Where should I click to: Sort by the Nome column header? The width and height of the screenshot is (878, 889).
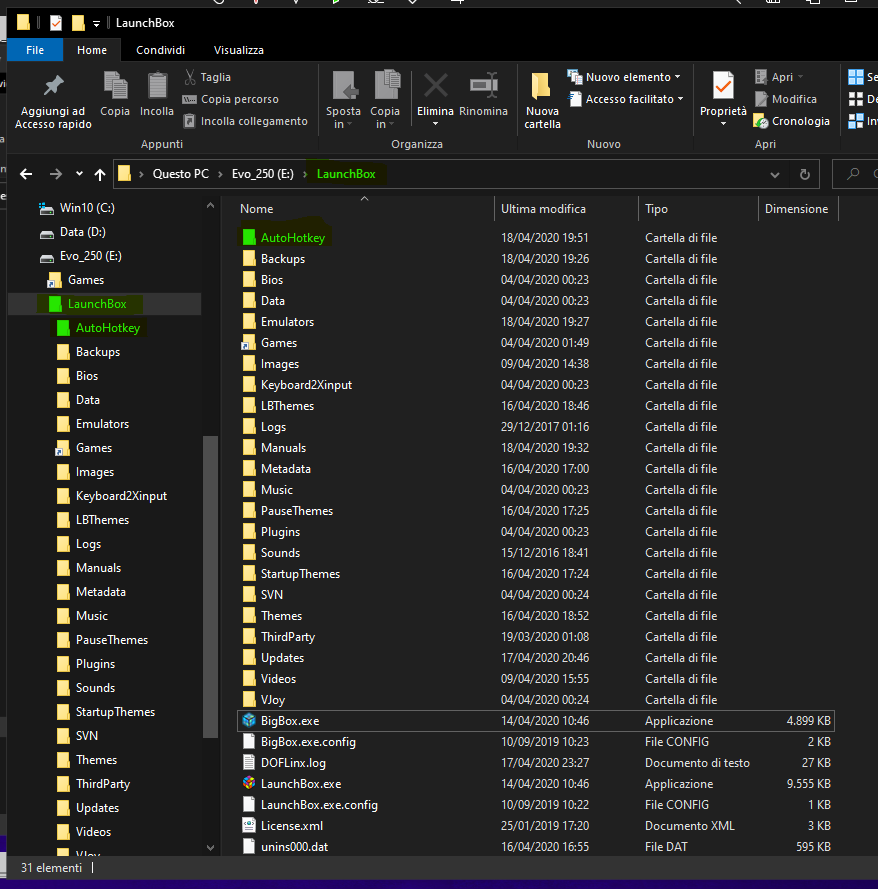pos(256,209)
